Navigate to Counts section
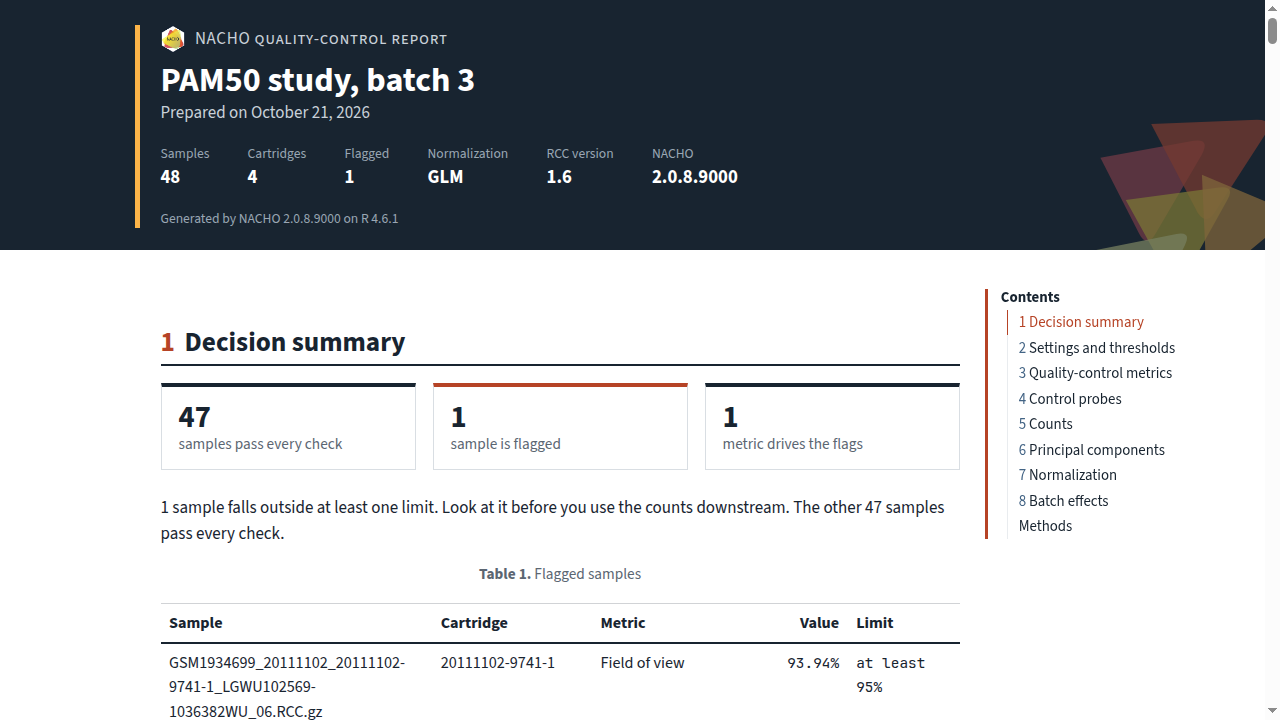Image resolution: width=1280 pixels, height=720 pixels. point(1045,424)
